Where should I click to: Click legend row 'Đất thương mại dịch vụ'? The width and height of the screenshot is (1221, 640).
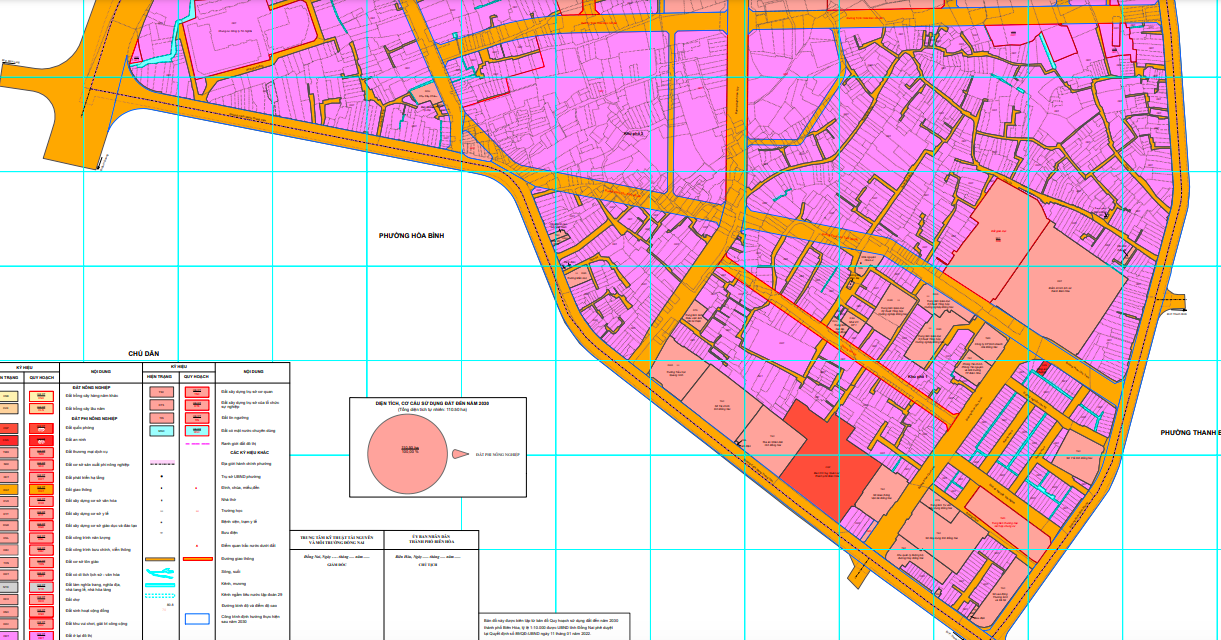(87, 451)
